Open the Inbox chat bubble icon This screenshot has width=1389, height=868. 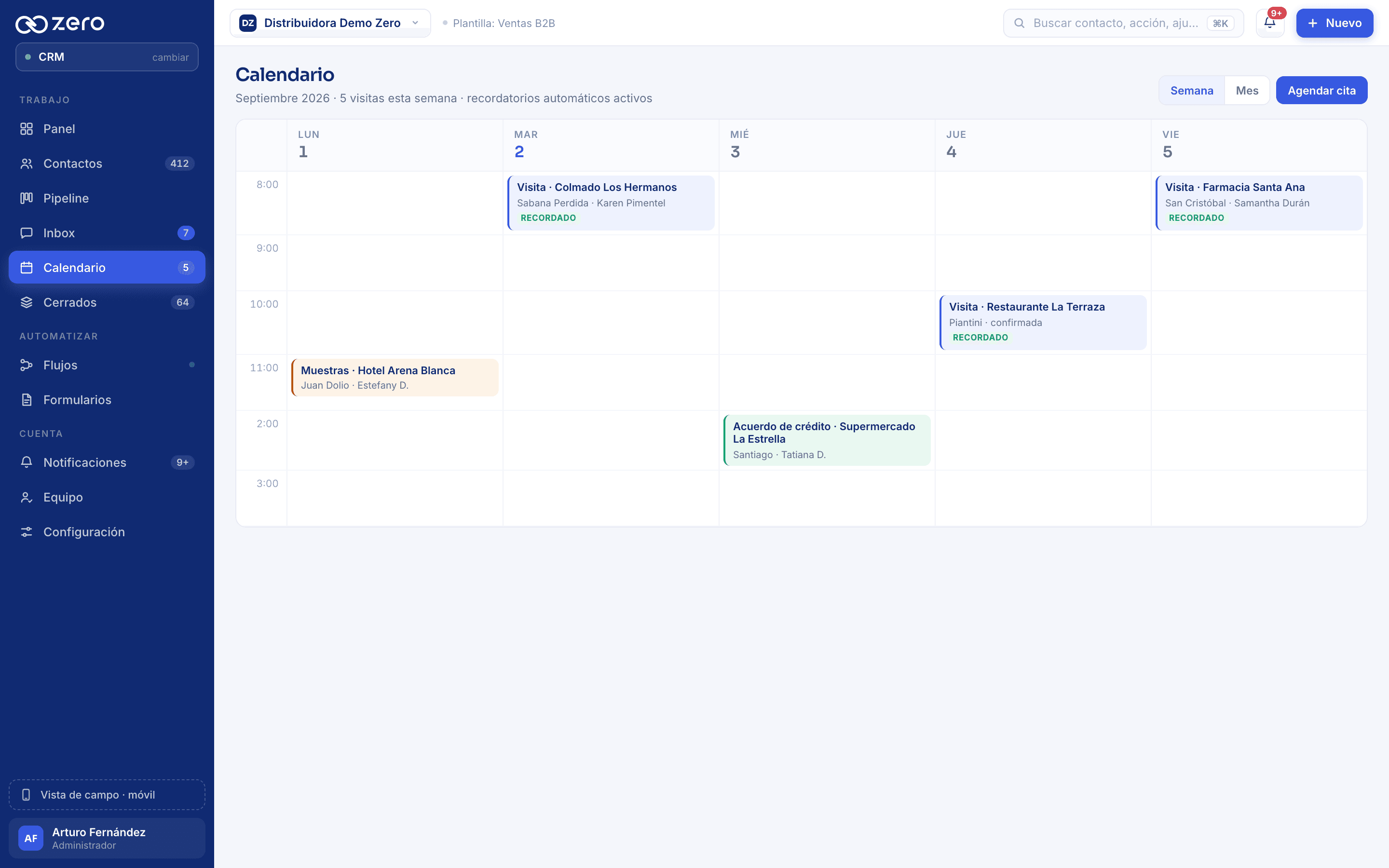(x=27, y=233)
